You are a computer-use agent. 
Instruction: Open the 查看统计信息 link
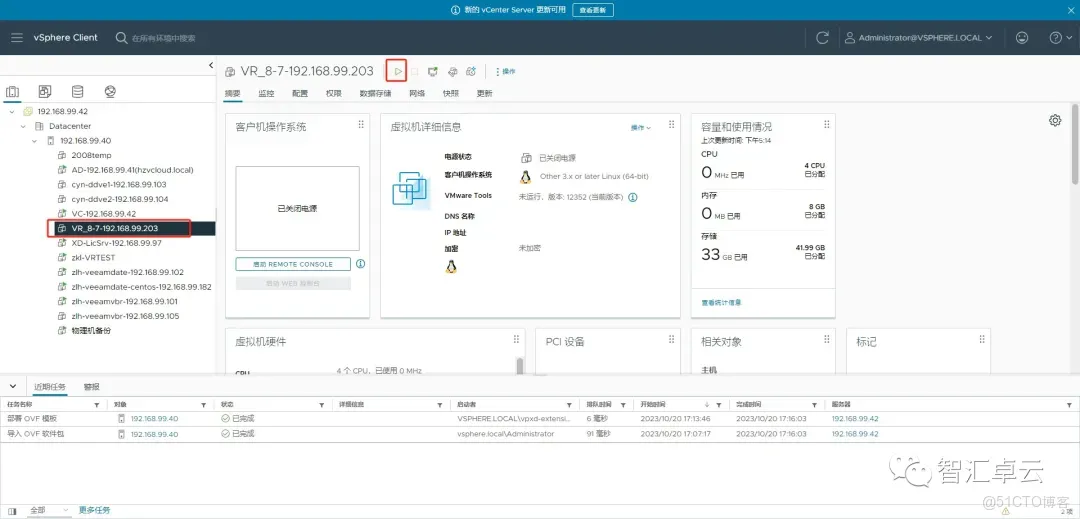(x=721, y=303)
